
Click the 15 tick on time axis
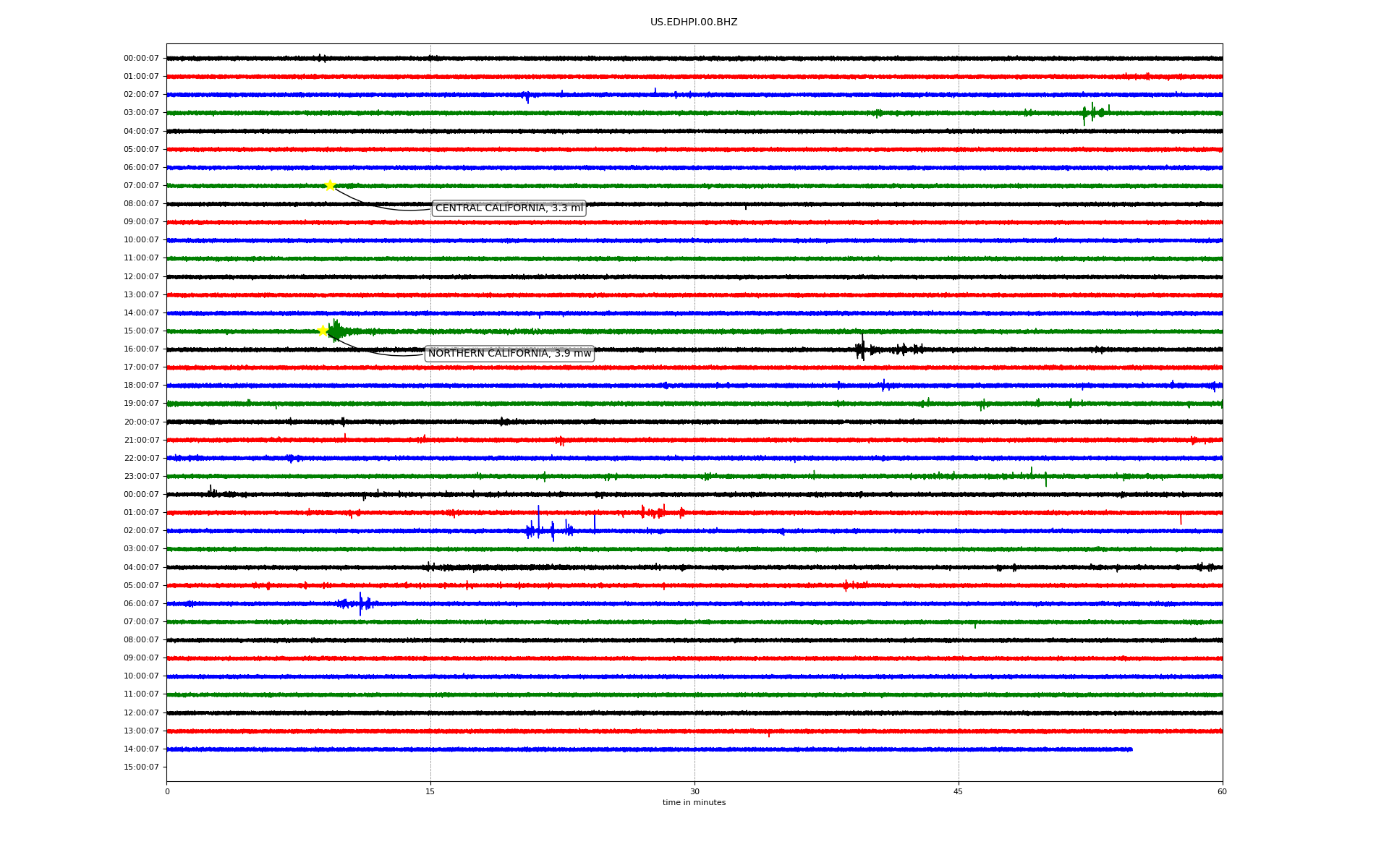click(430, 791)
